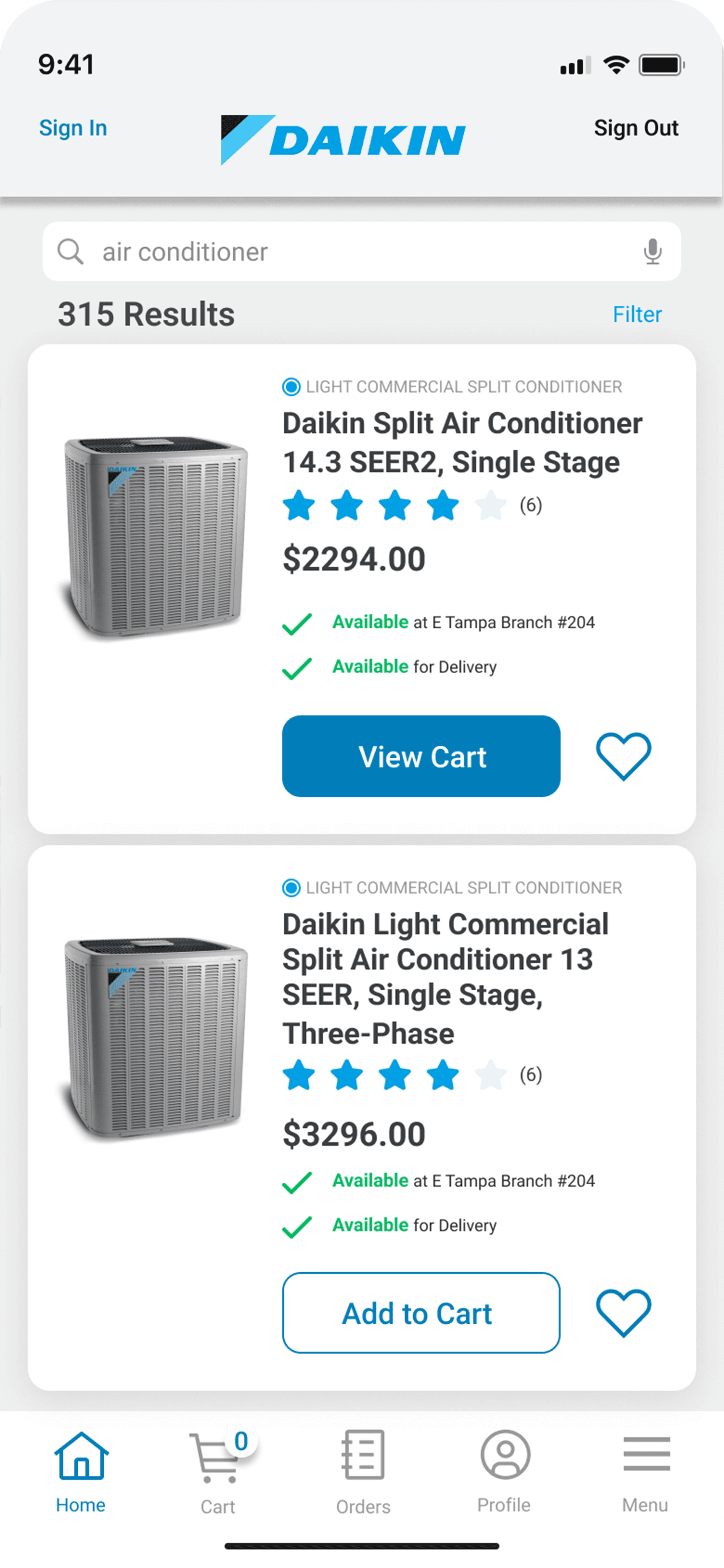Favorite the 14.3 SEER2 conditioner with heart
The height and width of the screenshot is (1568, 724).
623,756
